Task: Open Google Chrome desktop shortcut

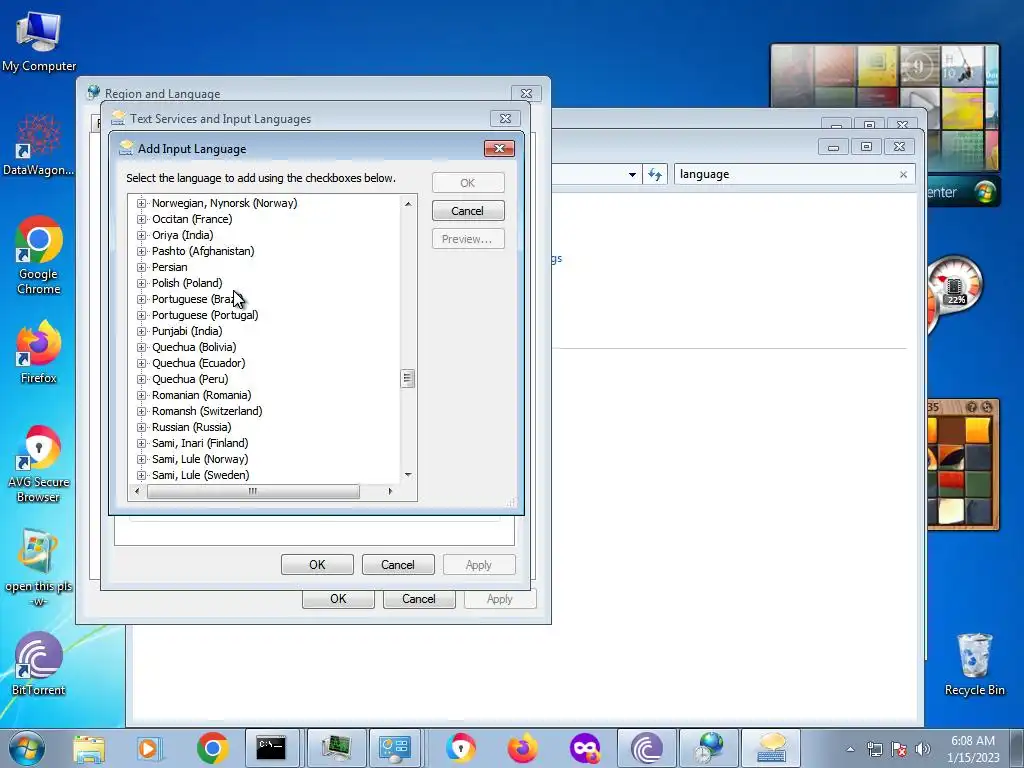Action: click(39, 255)
